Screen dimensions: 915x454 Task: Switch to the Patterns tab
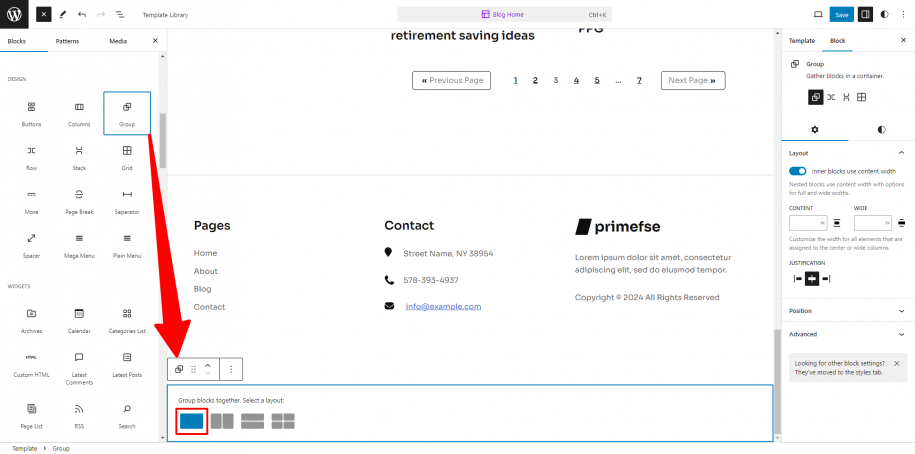point(67,41)
